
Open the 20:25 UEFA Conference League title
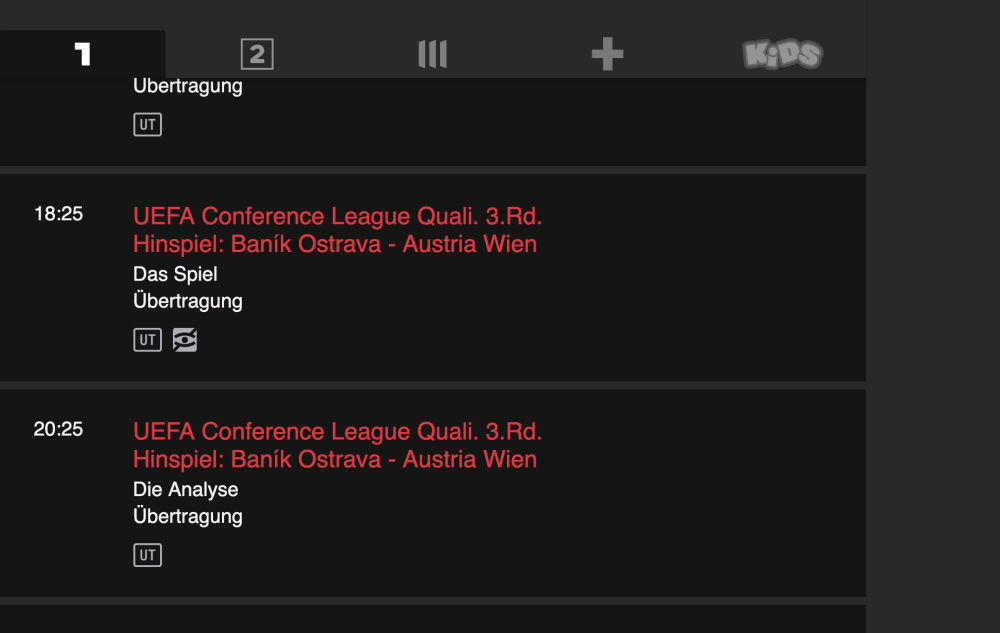coord(337,432)
